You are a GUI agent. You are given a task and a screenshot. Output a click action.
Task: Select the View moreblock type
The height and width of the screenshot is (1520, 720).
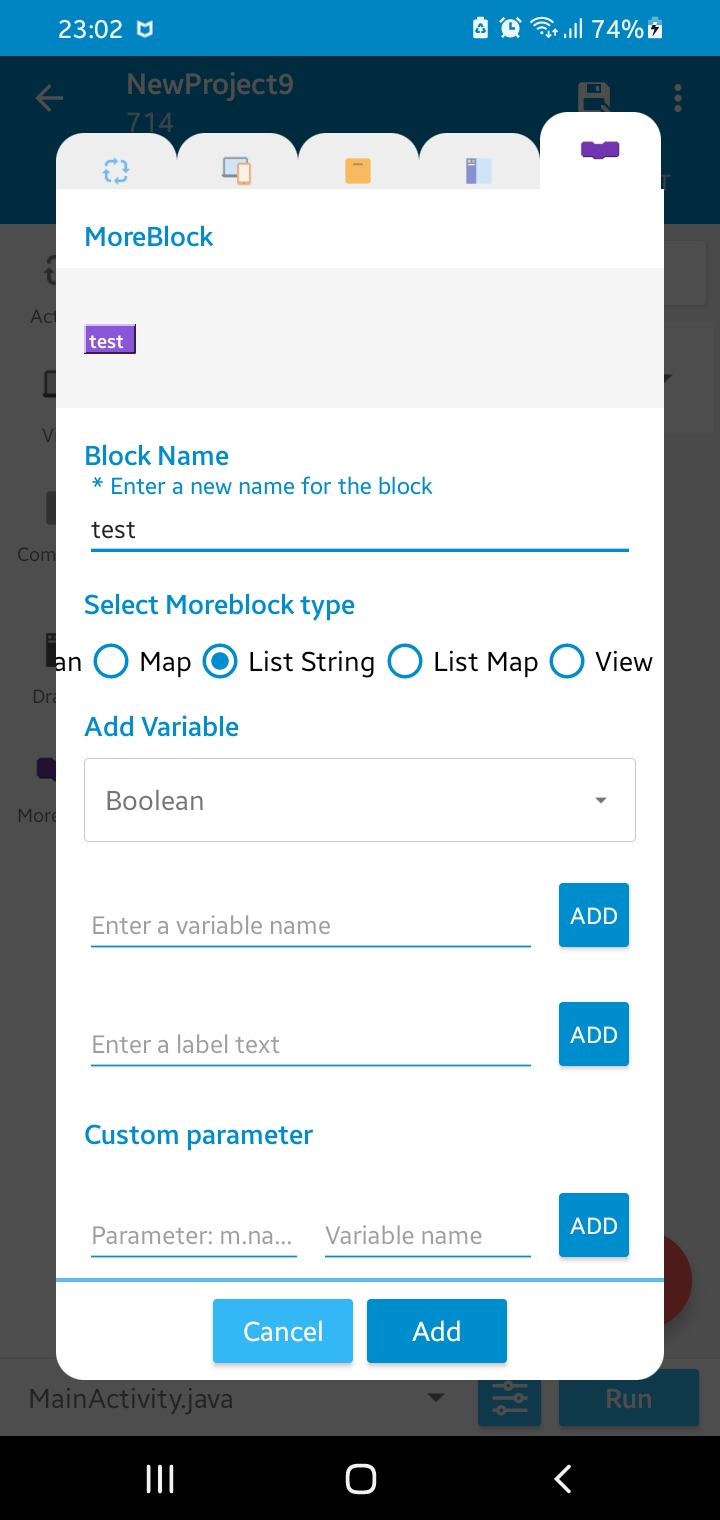click(567, 661)
